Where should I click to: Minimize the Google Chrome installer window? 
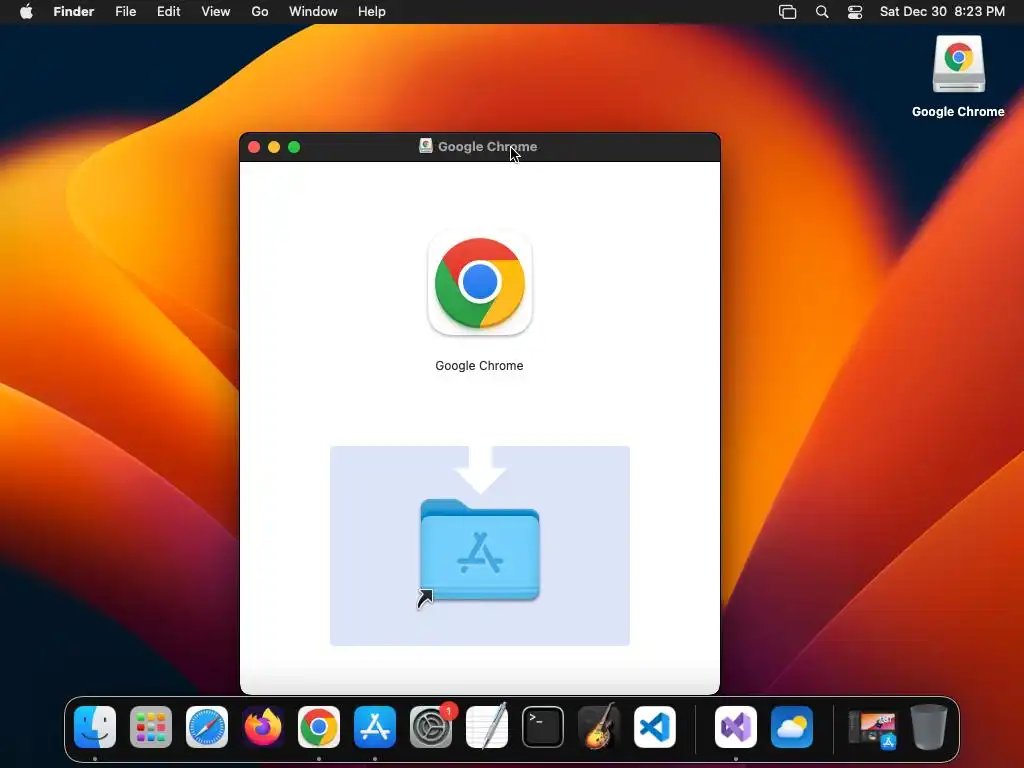coord(274,147)
